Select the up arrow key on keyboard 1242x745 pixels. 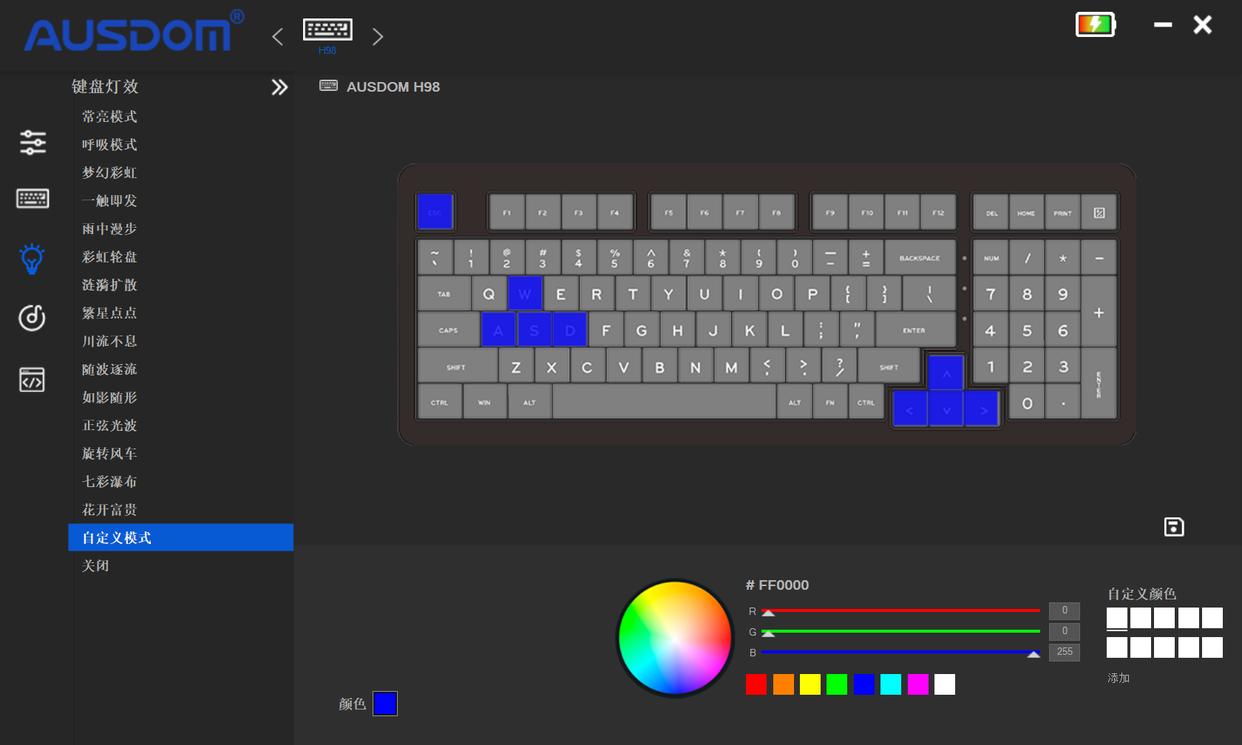coord(945,372)
